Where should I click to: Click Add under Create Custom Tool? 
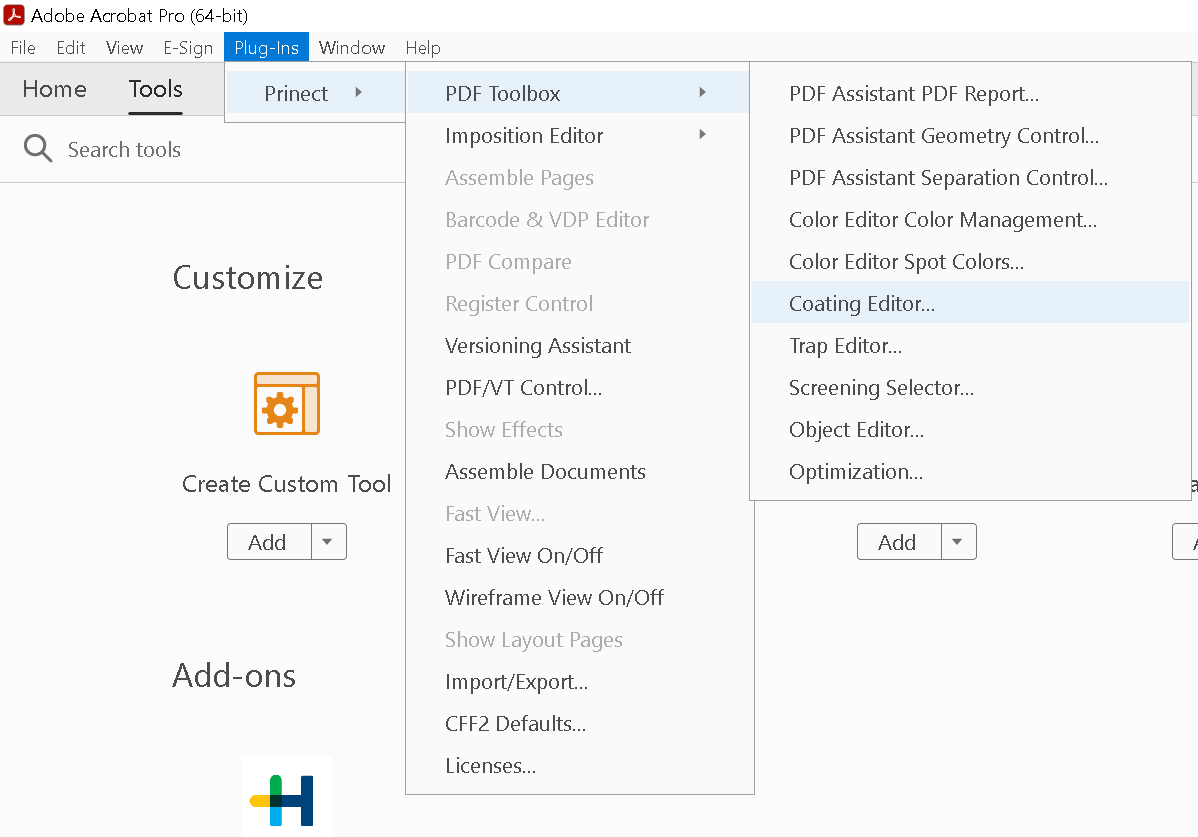[x=269, y=541]
